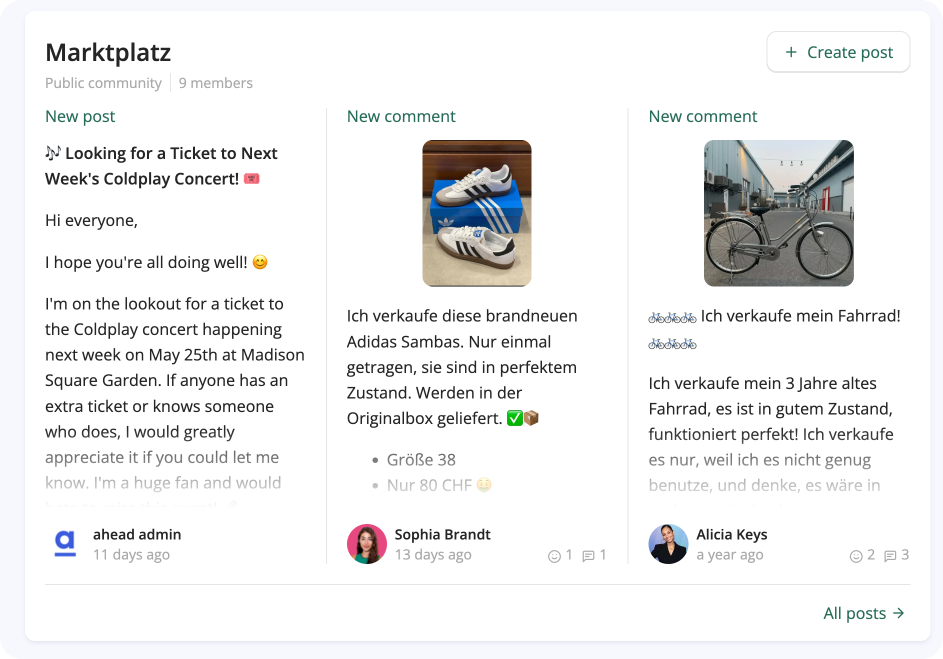Viewport: 943px width, 659px height.
Task: Open the All posts link
Action: click(x=864, y=613)
